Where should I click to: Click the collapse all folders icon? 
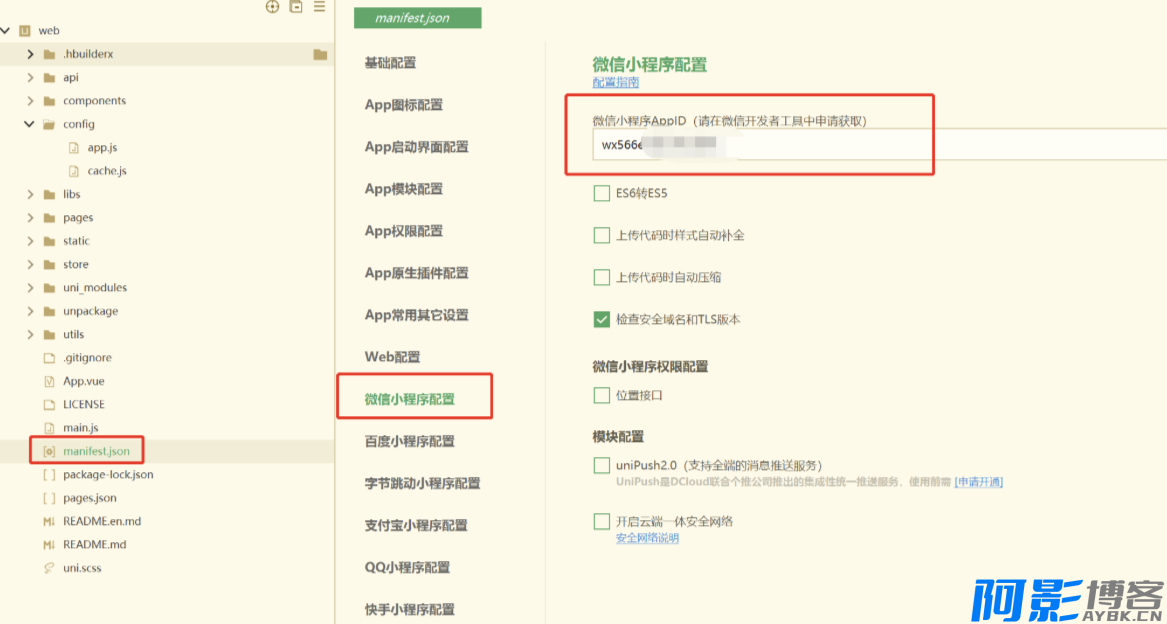(296, 7)
